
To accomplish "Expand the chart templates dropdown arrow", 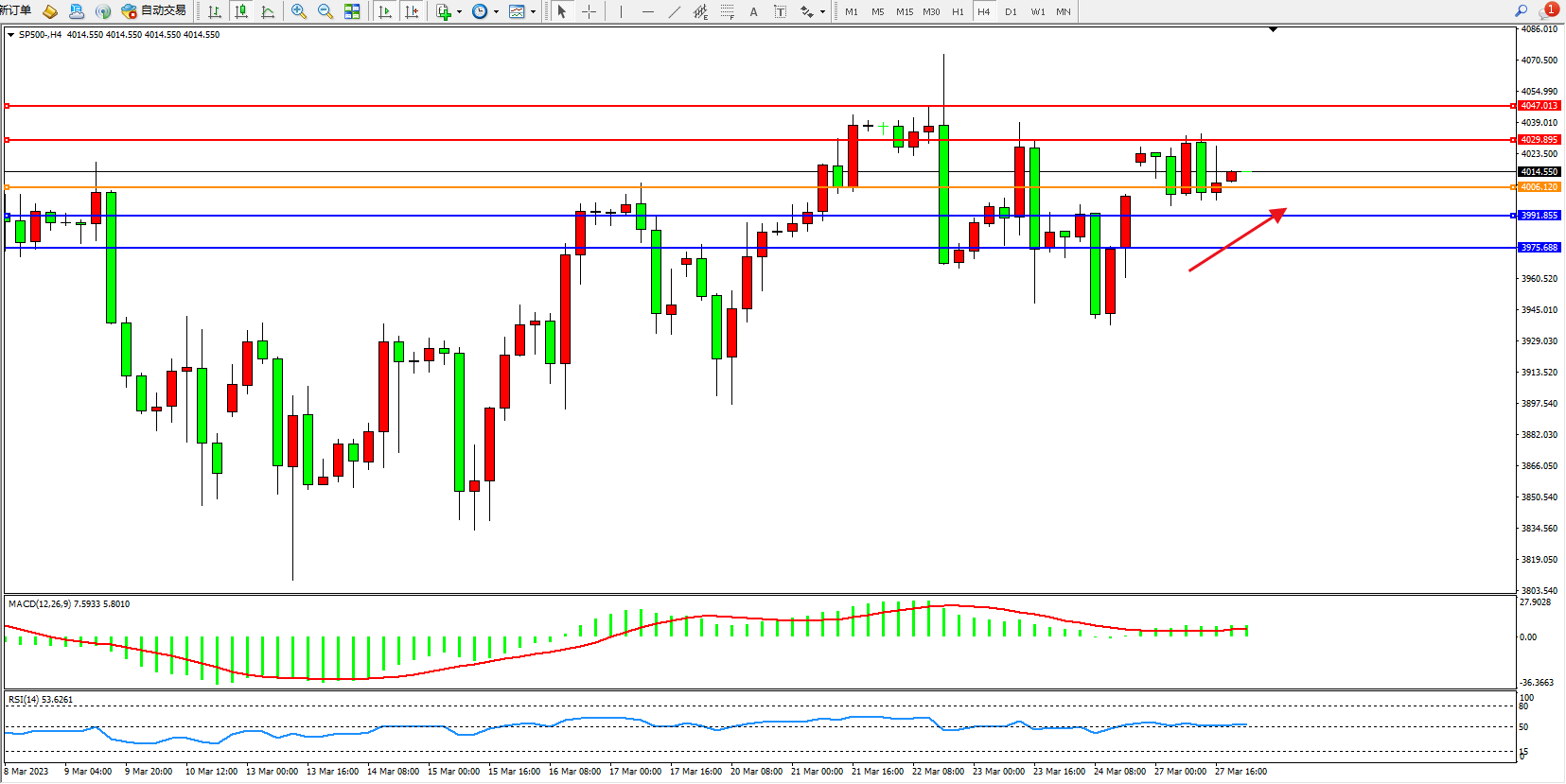I will 533,12.
